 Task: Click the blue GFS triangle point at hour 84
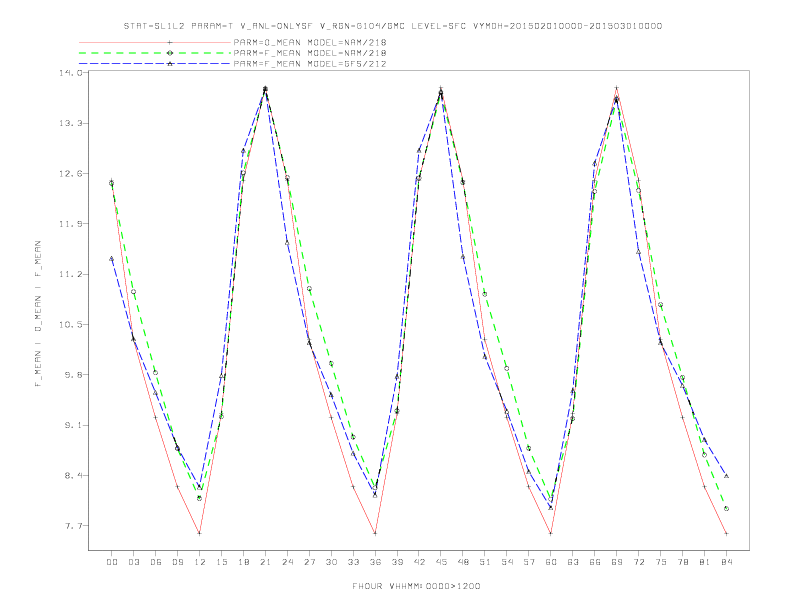(x=726, y=476)
